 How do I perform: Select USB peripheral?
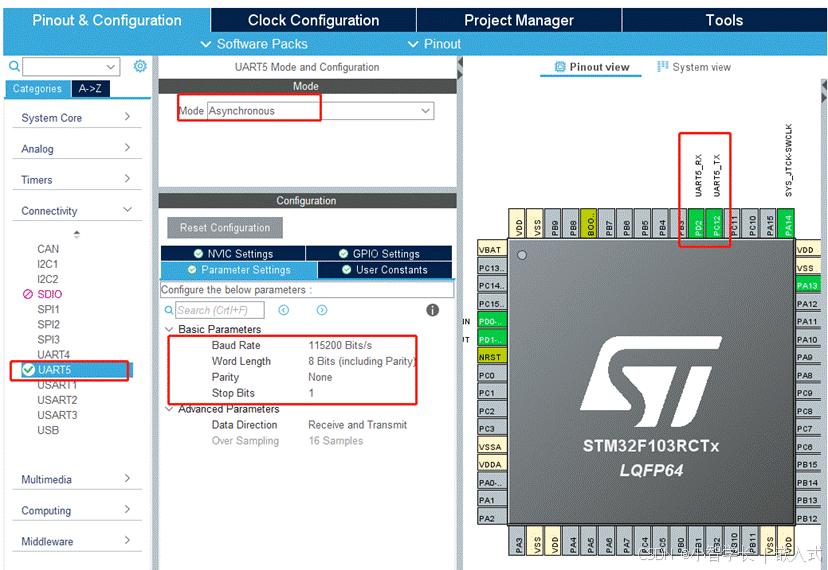point(48,431)
